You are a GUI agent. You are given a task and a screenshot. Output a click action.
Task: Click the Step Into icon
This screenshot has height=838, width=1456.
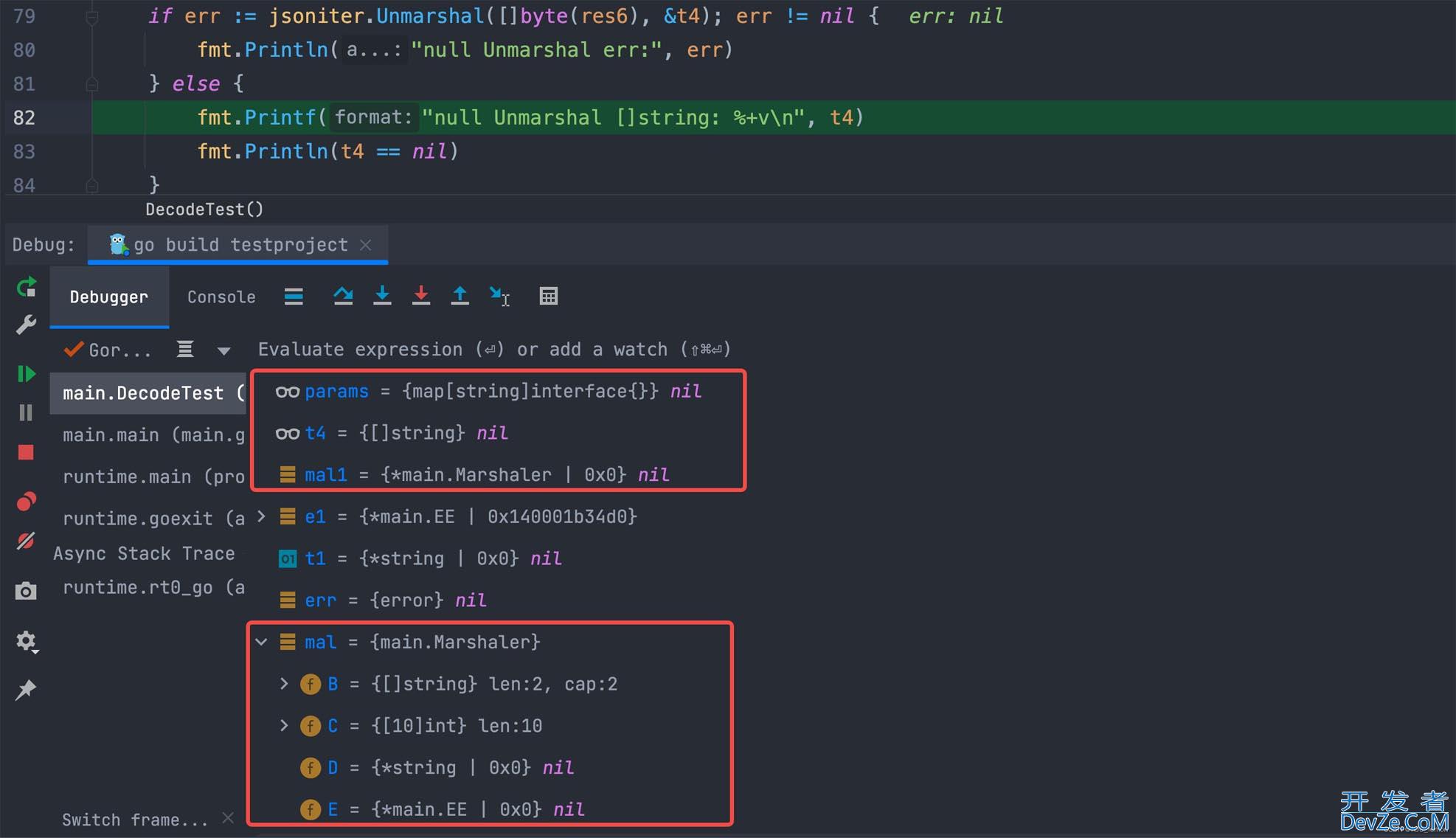tap(382, 295)
